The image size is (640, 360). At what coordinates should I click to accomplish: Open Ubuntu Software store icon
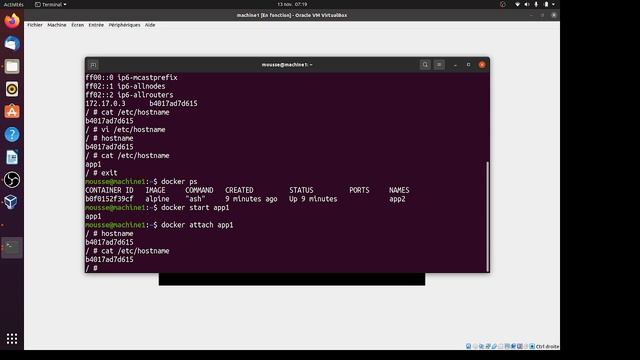point(12,111)
